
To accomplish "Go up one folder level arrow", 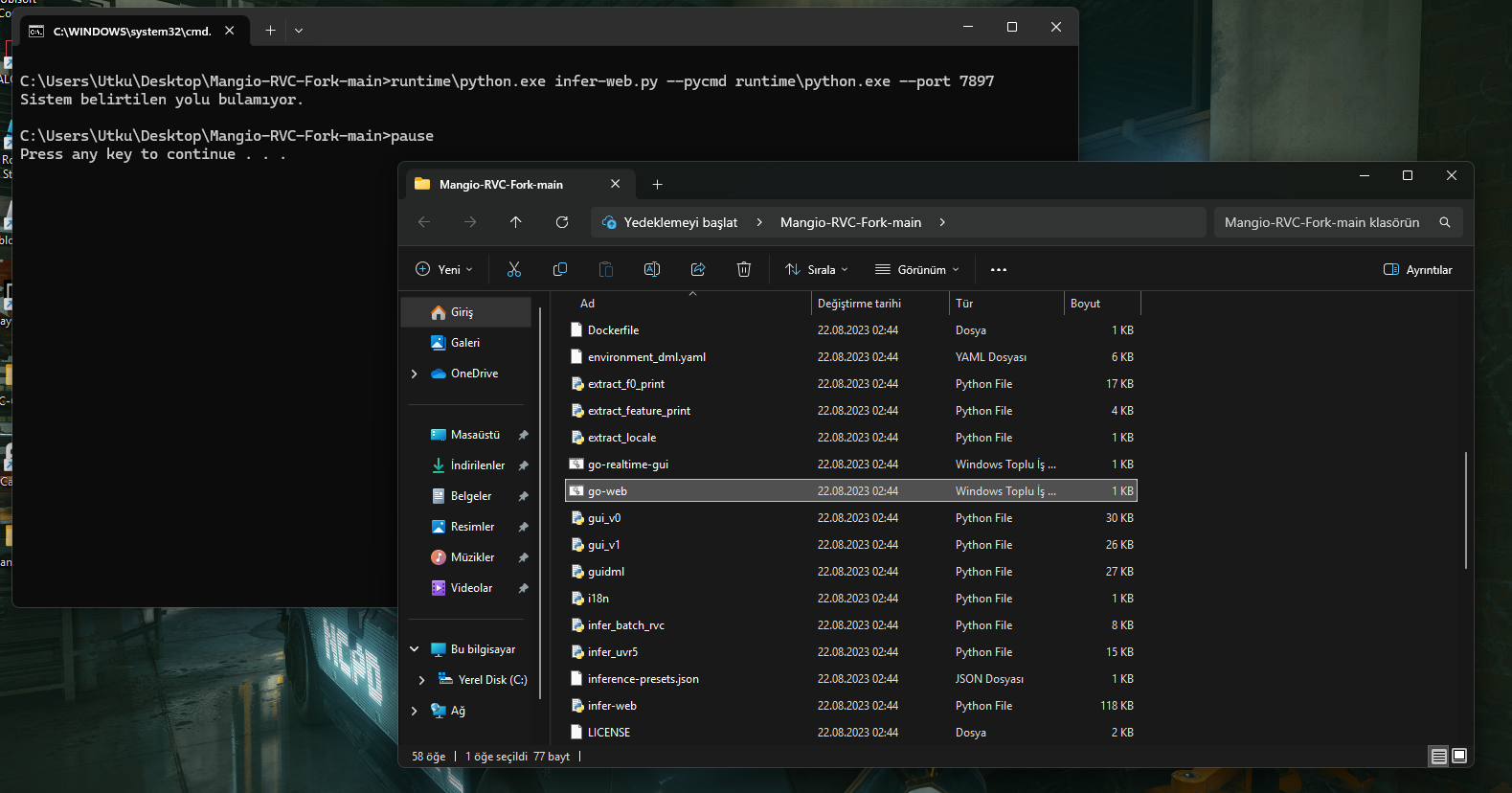I will (516, 222).
